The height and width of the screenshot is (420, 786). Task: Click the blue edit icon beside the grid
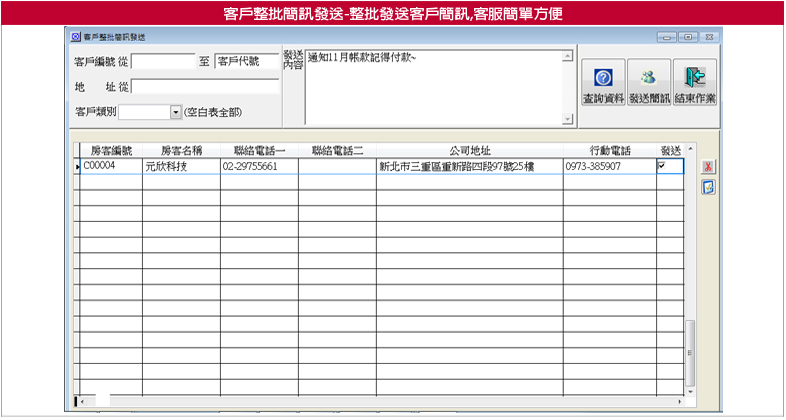(x=708, y=187)
